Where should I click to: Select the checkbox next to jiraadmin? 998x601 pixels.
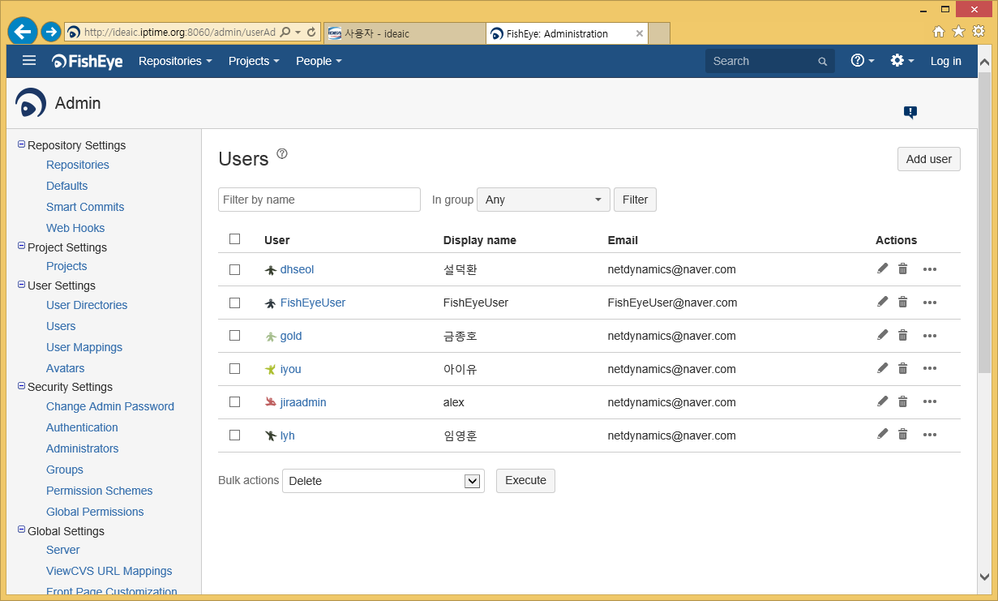pos(235,401)
